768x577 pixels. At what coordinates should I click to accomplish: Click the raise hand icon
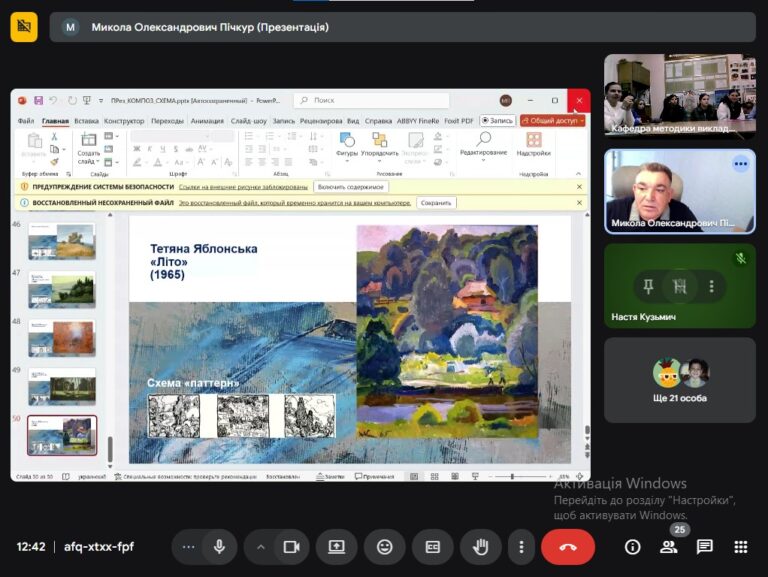(480, 547)
